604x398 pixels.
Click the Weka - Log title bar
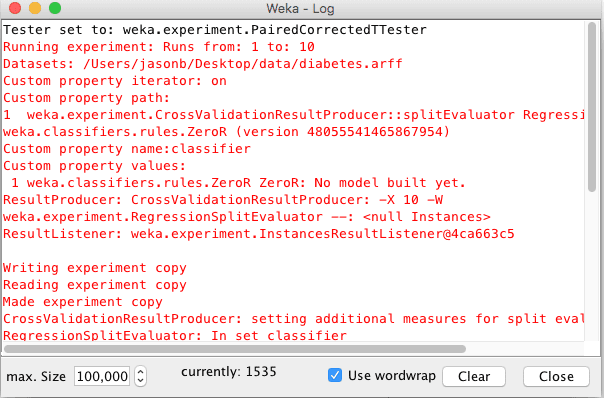[x=300, y=8]
